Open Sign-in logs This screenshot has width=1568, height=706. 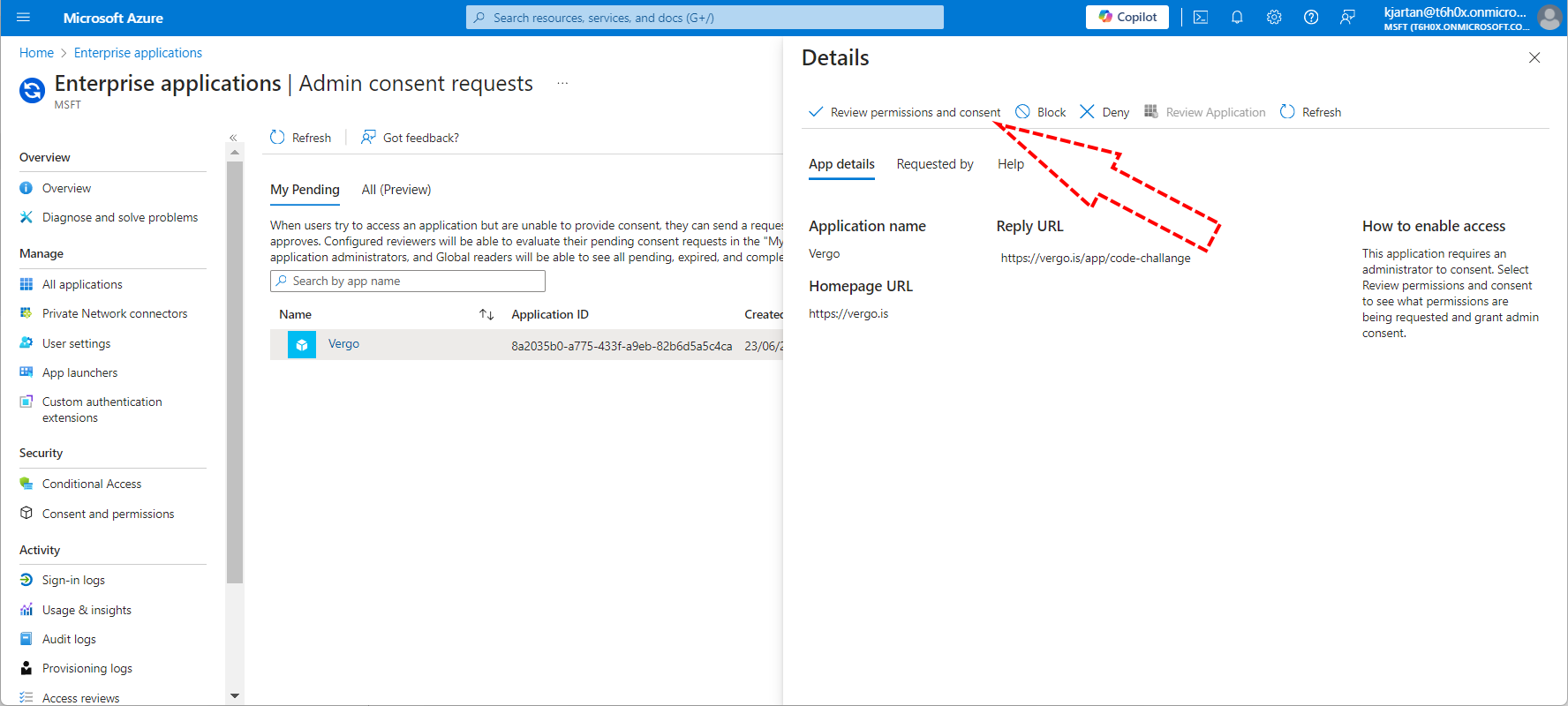[x=73, y=580]
